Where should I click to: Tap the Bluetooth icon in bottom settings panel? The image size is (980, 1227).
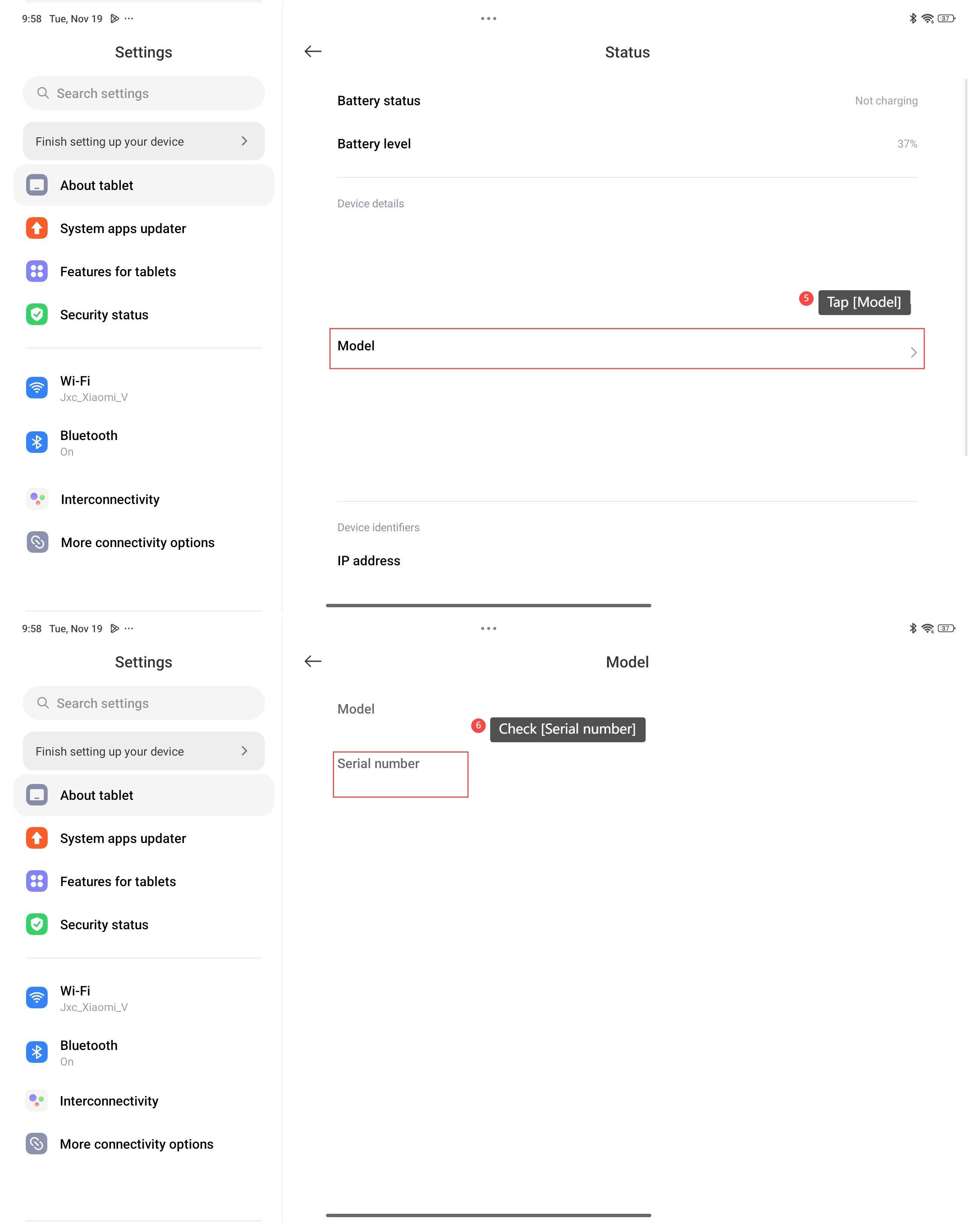pyautogui.click(x=37, y=1052)
